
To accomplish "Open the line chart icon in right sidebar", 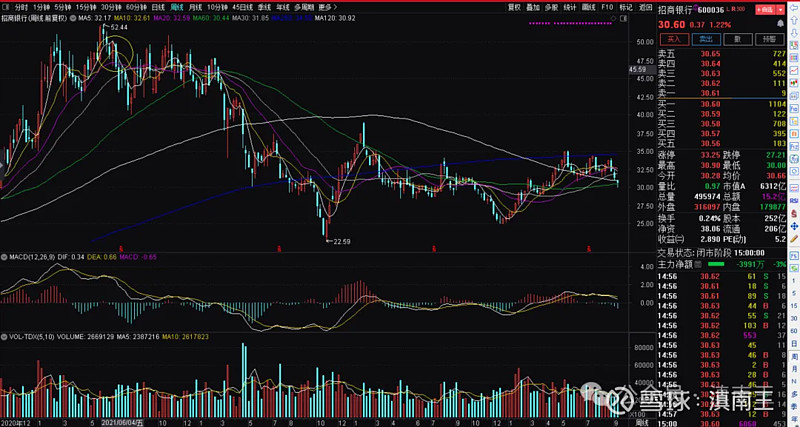I will 793,71.
